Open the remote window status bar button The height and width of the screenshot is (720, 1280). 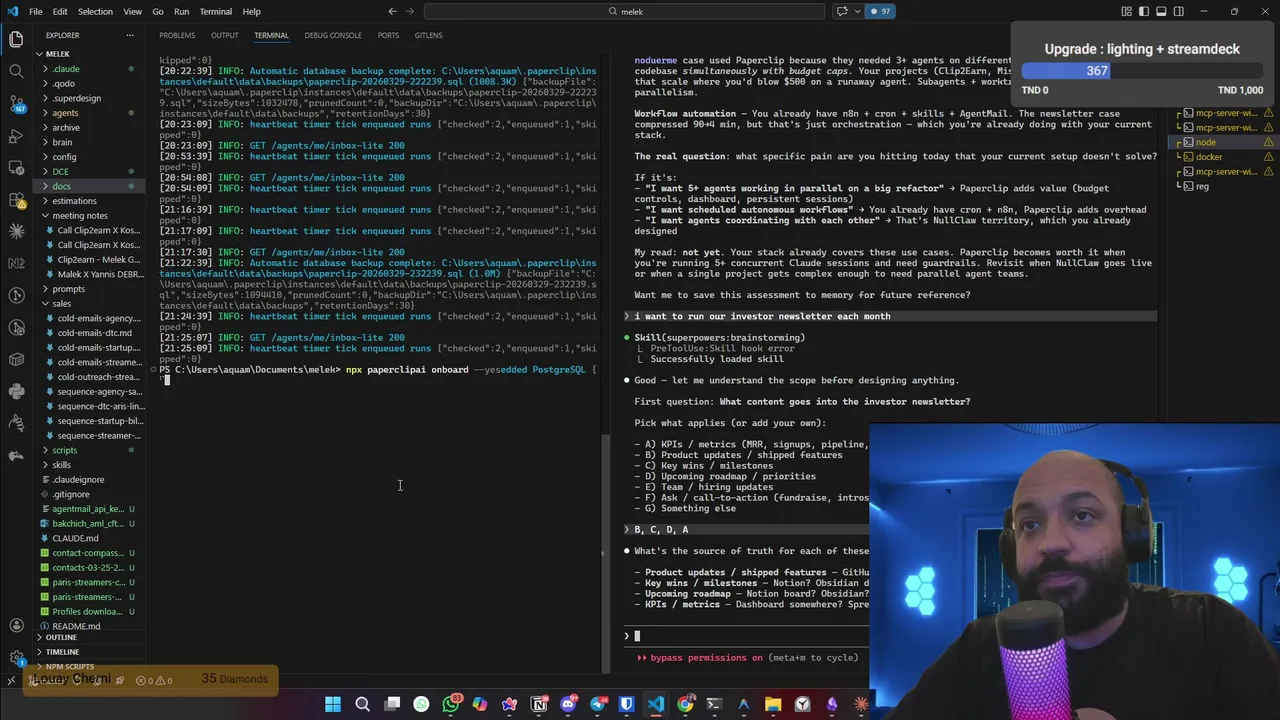tap(11, 680)
